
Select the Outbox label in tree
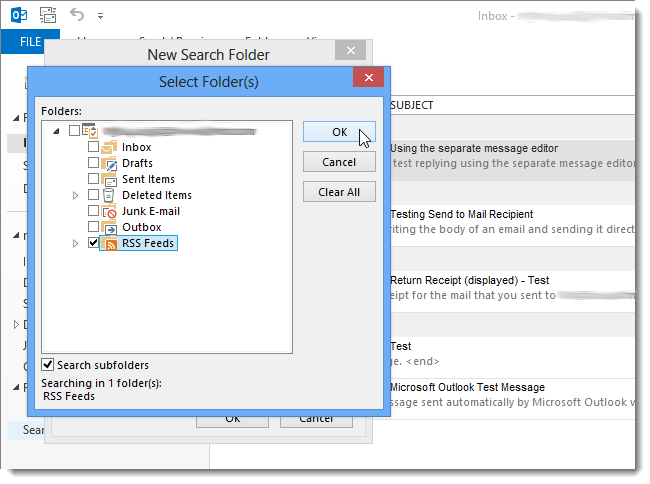tap(141, 227)
